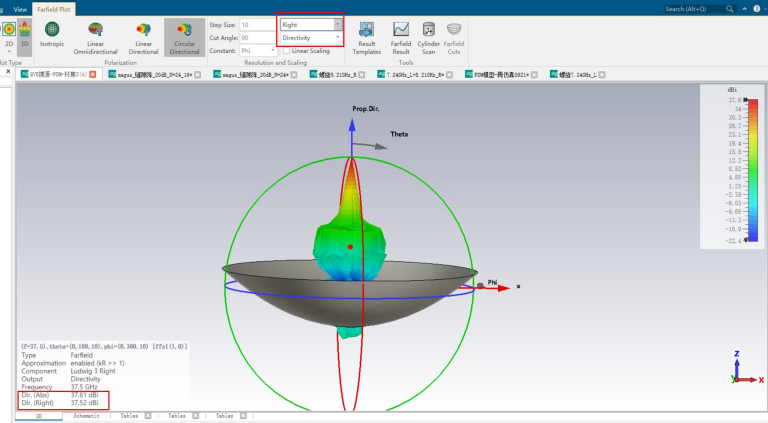Expand the 2D plot type arrow
Screen dimensions: 768x423
click(x=9, y=51)
